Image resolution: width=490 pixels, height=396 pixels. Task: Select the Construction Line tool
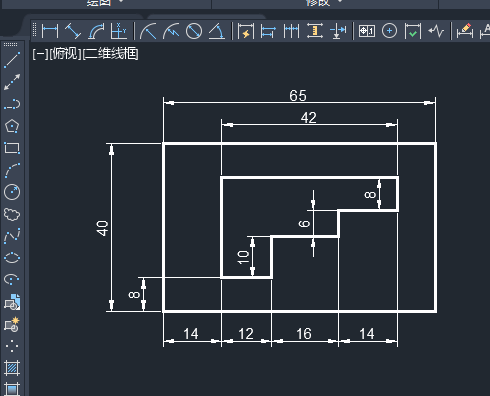pos(12,82)
